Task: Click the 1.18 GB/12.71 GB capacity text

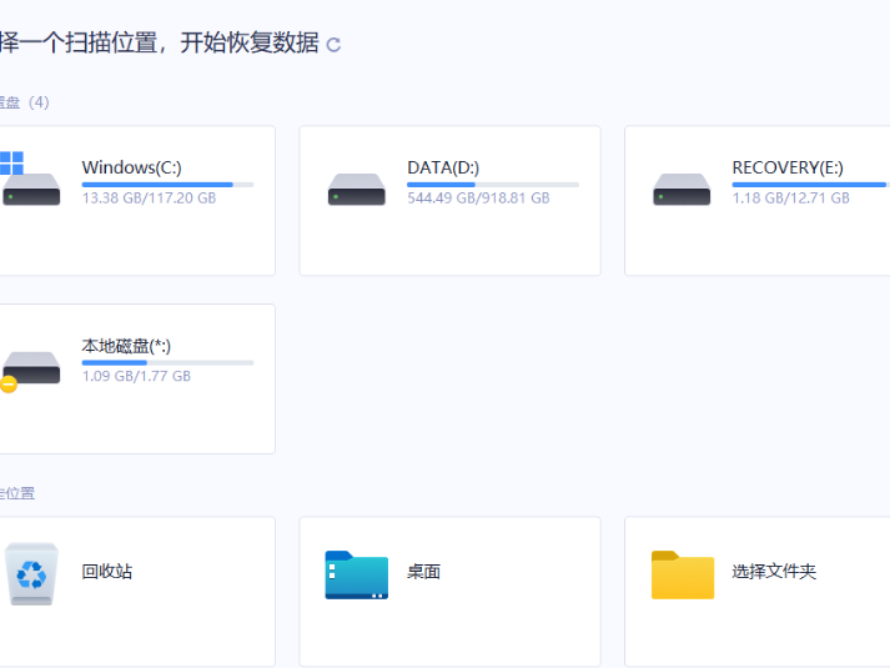Action: point(791,198)
